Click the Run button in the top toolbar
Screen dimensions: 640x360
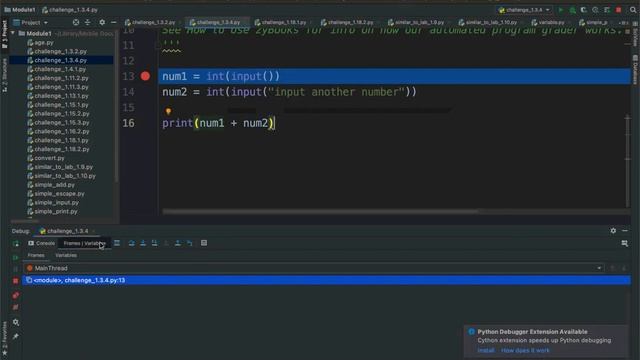[561, 10]
